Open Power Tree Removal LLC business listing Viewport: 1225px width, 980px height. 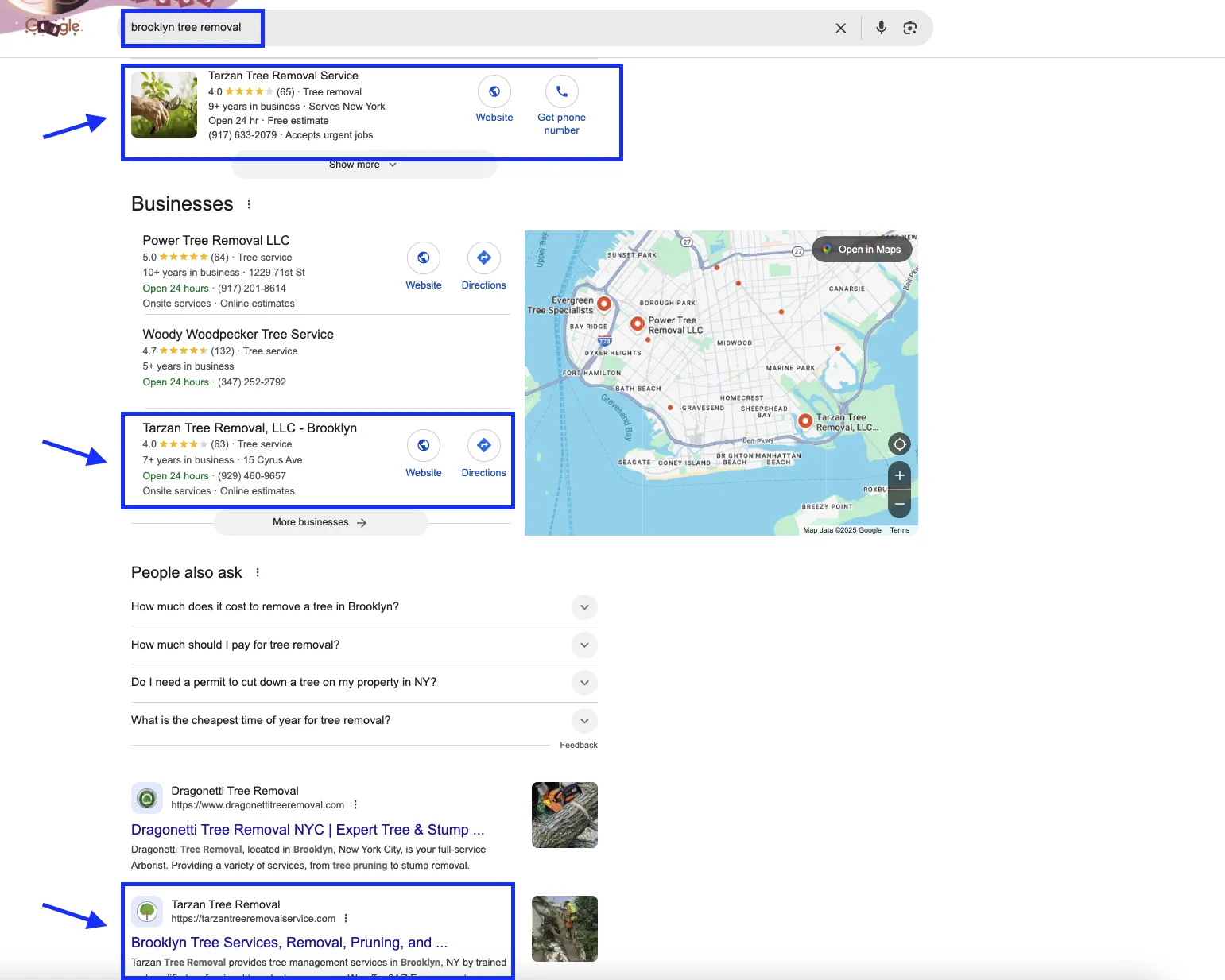pos(216,240)
